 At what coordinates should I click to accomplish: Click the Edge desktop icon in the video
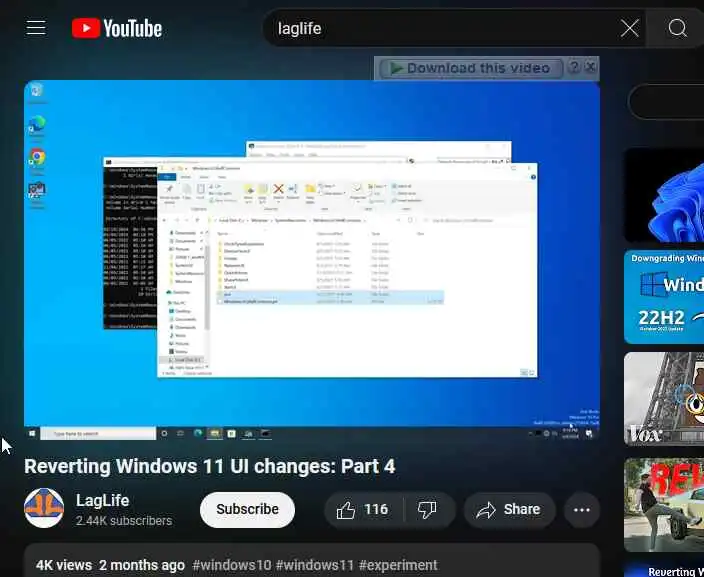pyautogui.click(x=37, y=125)
